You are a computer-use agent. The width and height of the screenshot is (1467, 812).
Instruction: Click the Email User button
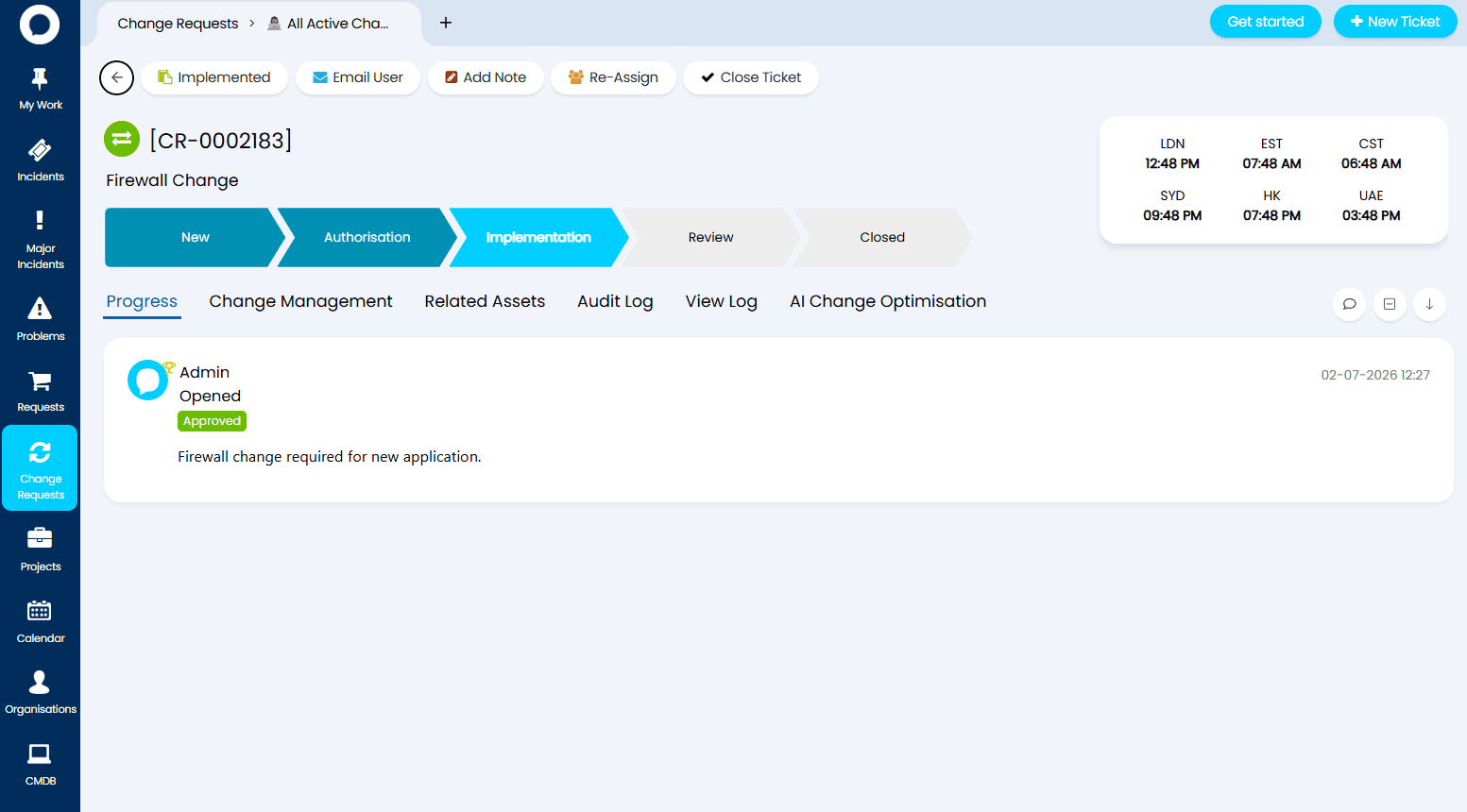(358, 77)
